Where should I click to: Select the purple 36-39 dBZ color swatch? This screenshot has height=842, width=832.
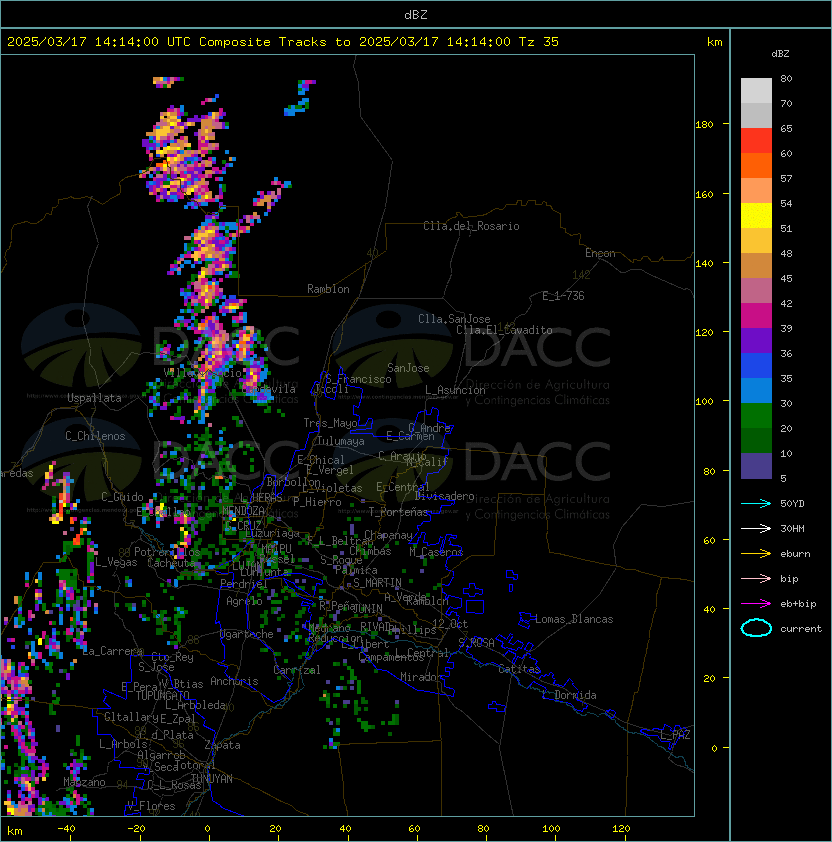pyautogui.click(x=756, y=341)
